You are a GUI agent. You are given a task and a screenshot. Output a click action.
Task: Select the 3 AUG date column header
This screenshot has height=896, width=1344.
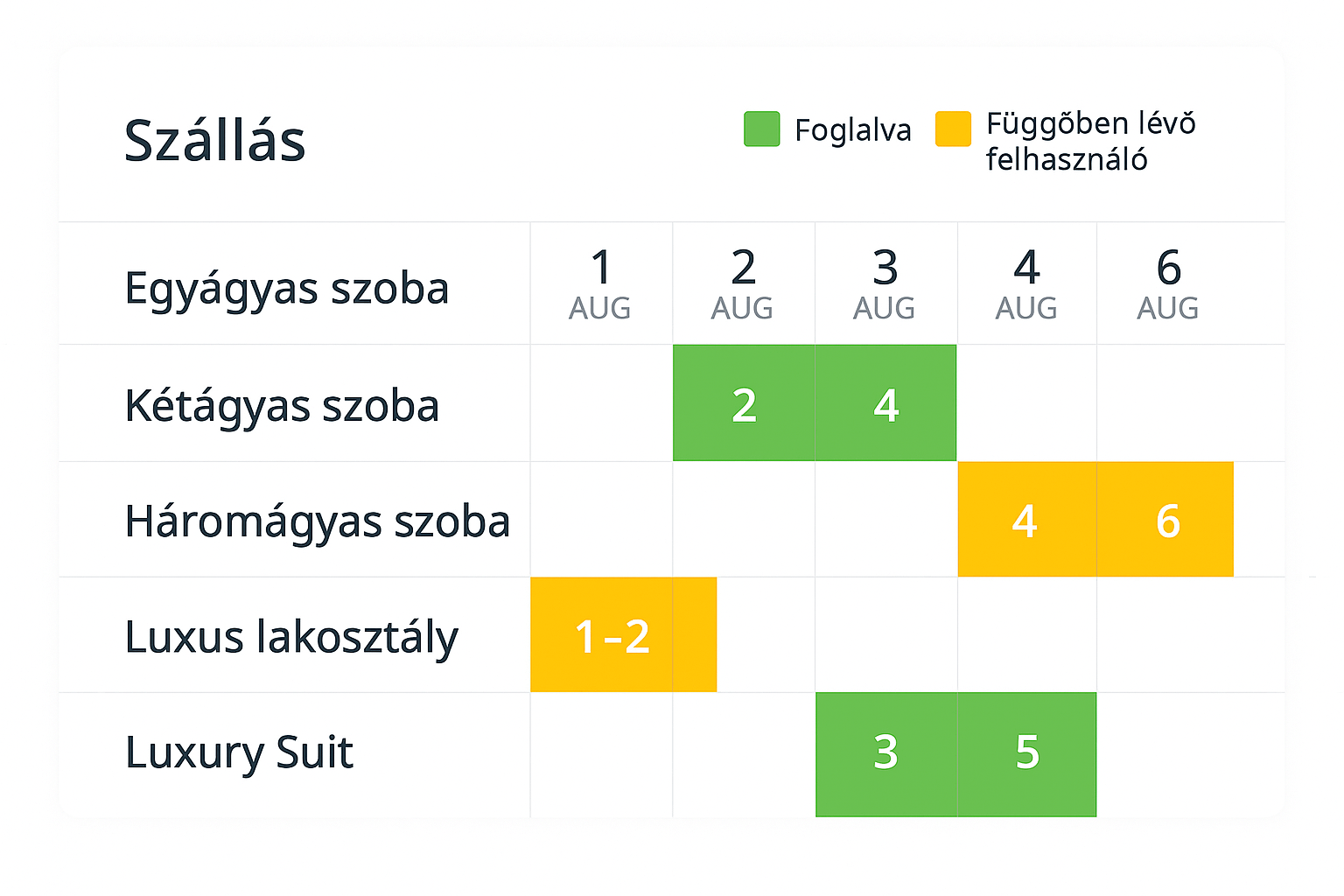tap(885, 284)
